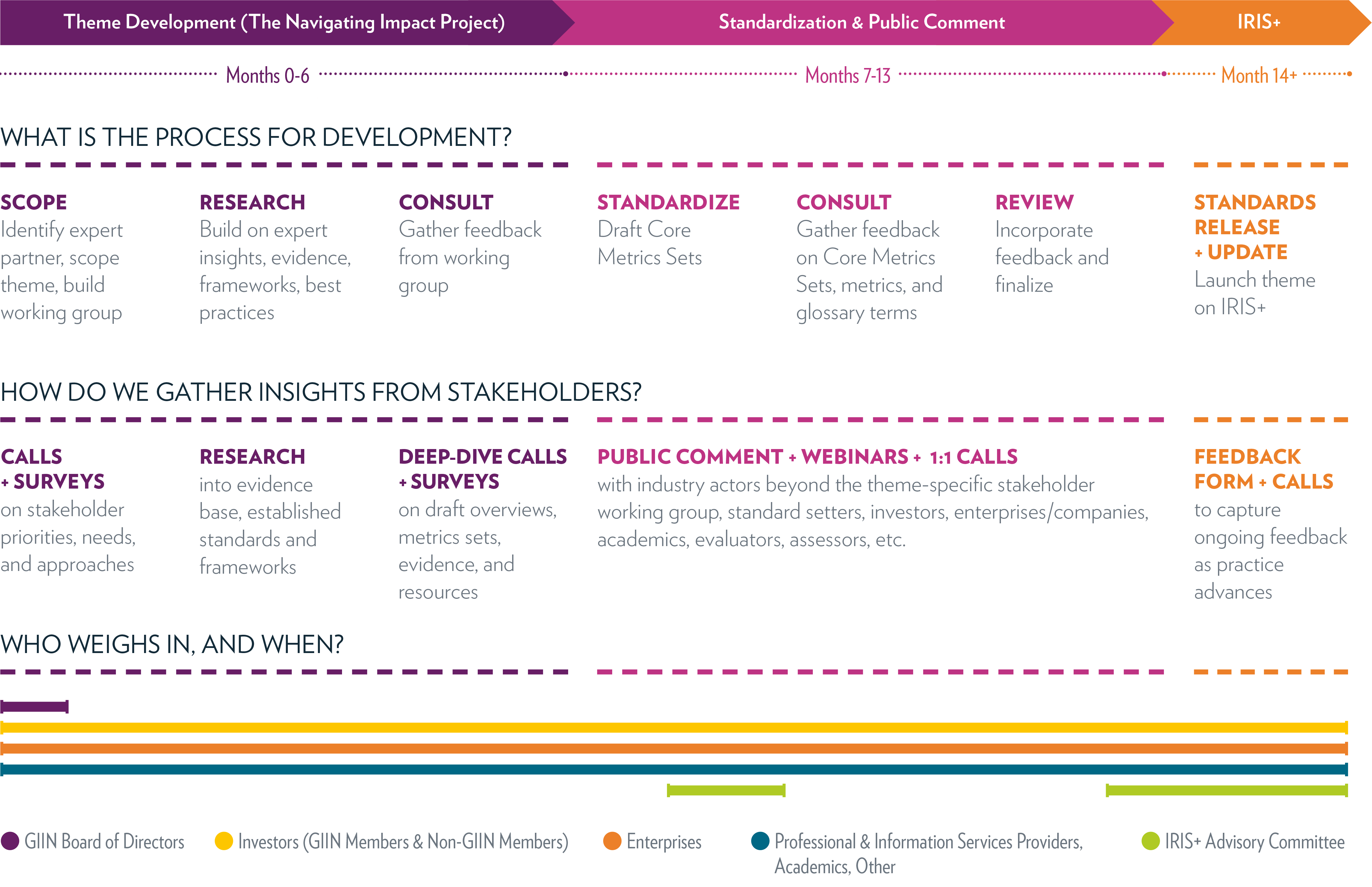This screenshot has width=1372, height=887.
Task: Click the orange Enterprises legend dot
Action: (612, 841)
